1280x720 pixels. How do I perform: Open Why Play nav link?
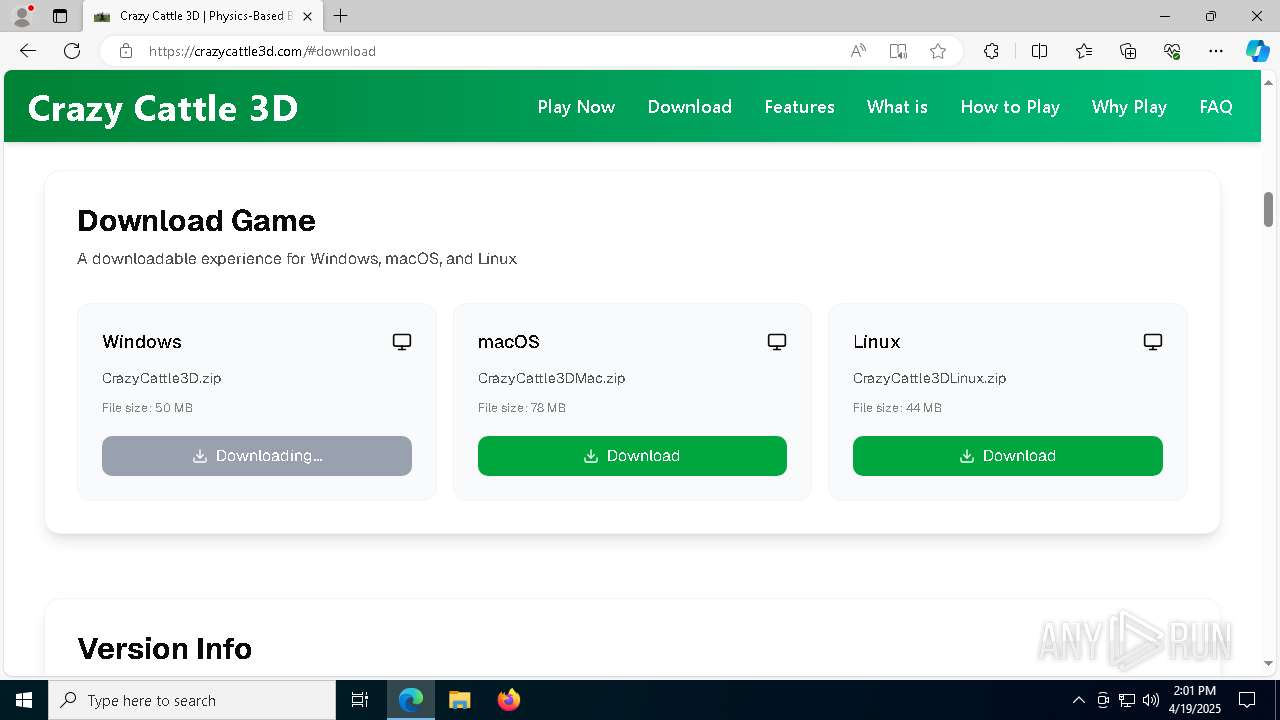(x=1129, y=107)
